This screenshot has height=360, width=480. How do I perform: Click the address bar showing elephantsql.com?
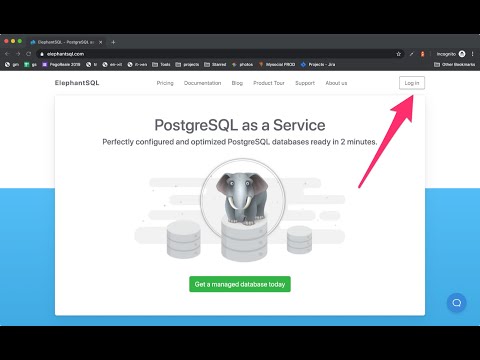click(220, 54)
